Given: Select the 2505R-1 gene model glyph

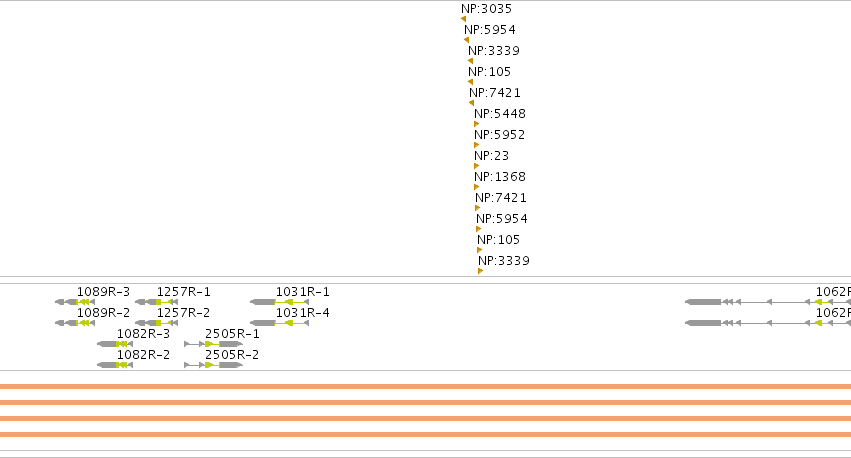Looking at the screenshot, I should pyautogui.click(x=213, y=344).
